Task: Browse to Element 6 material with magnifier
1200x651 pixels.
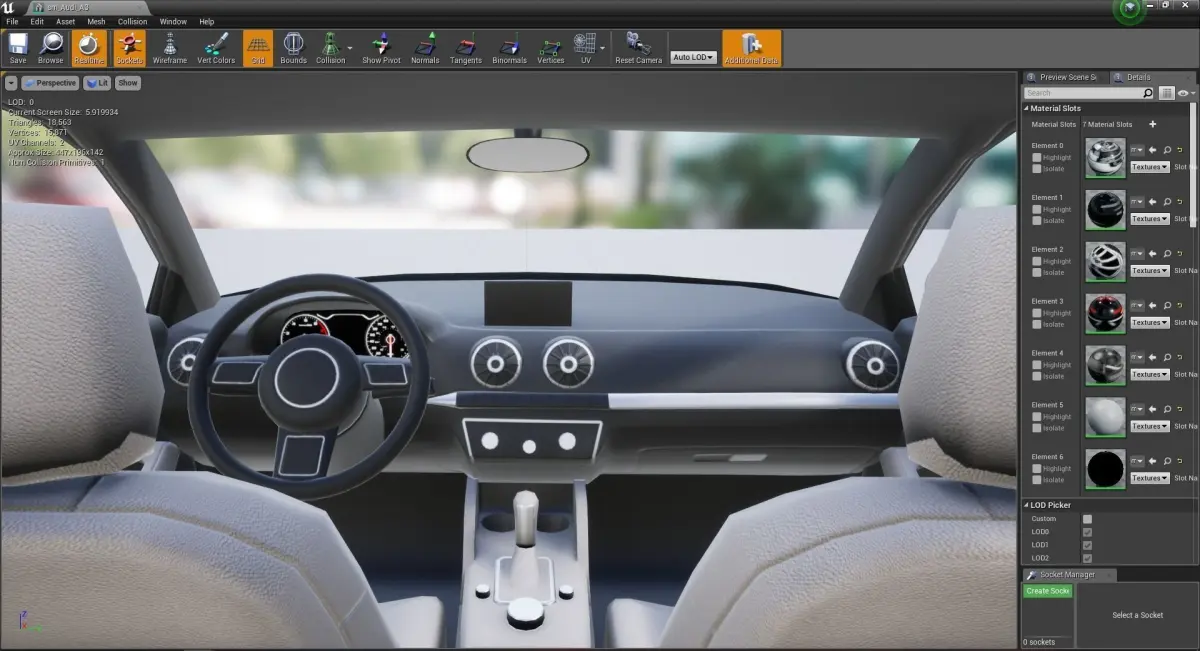Action: 1167,462
